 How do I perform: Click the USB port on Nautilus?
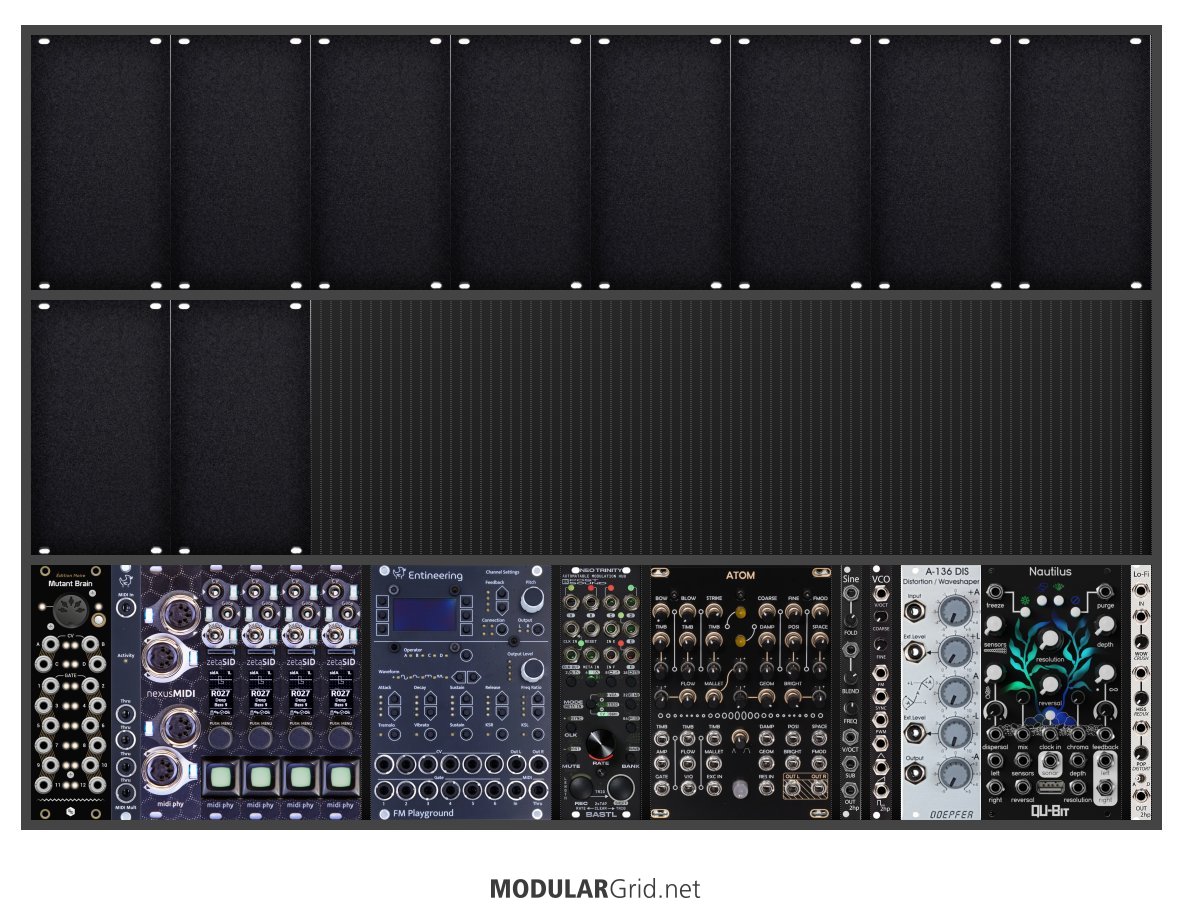point(1050,787)
